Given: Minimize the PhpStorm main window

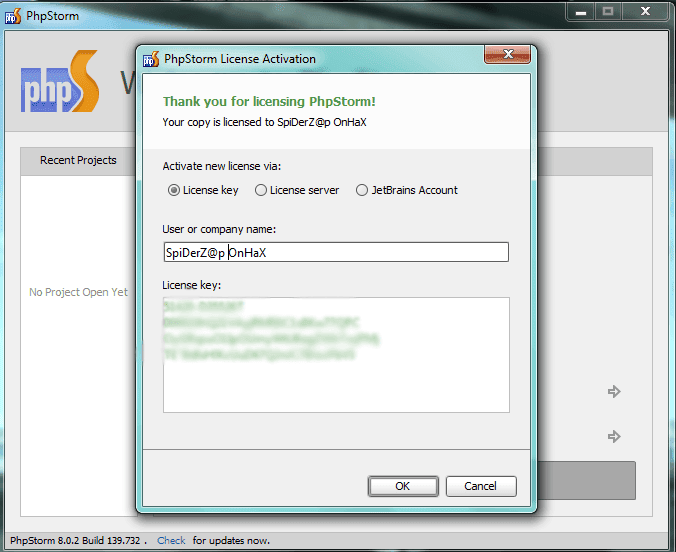Looking at the screenshot, I should point(581,12).
